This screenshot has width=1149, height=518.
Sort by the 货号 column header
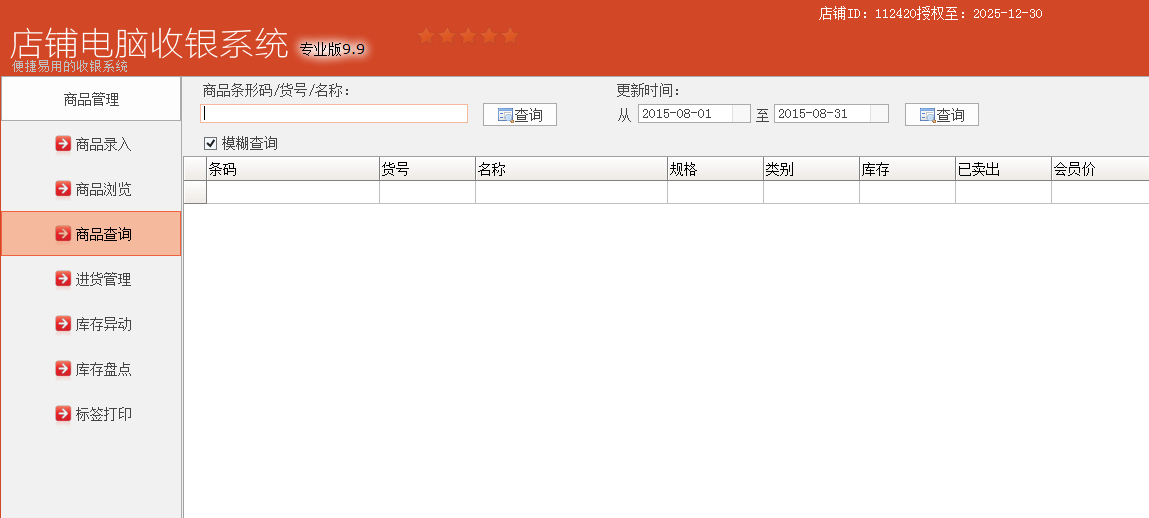(427, 169)
